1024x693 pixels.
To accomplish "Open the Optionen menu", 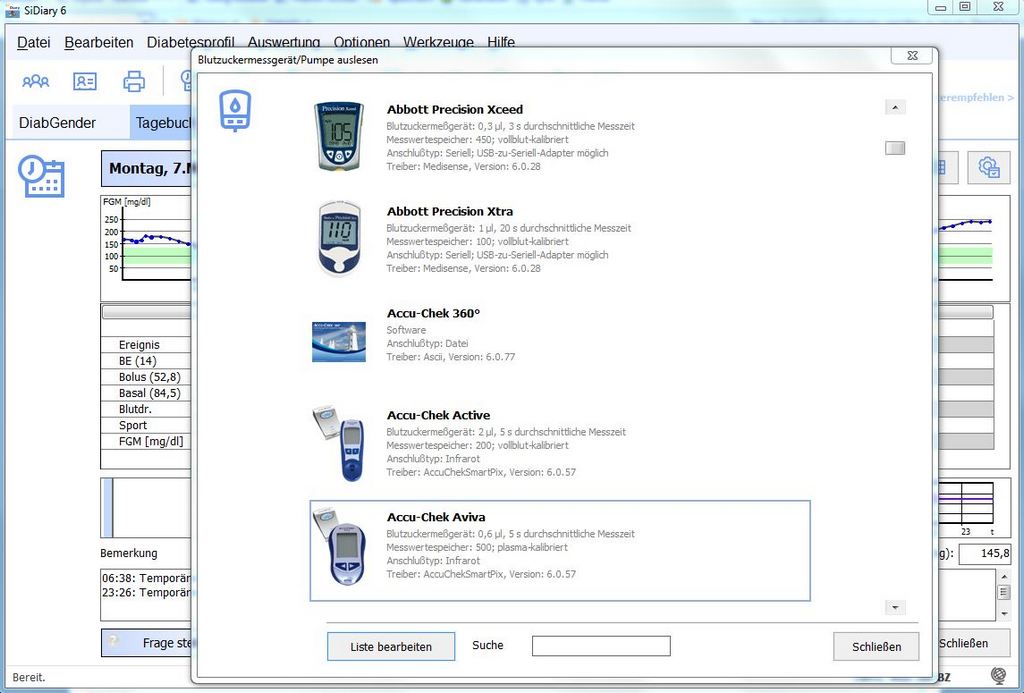I will point(361,42).
